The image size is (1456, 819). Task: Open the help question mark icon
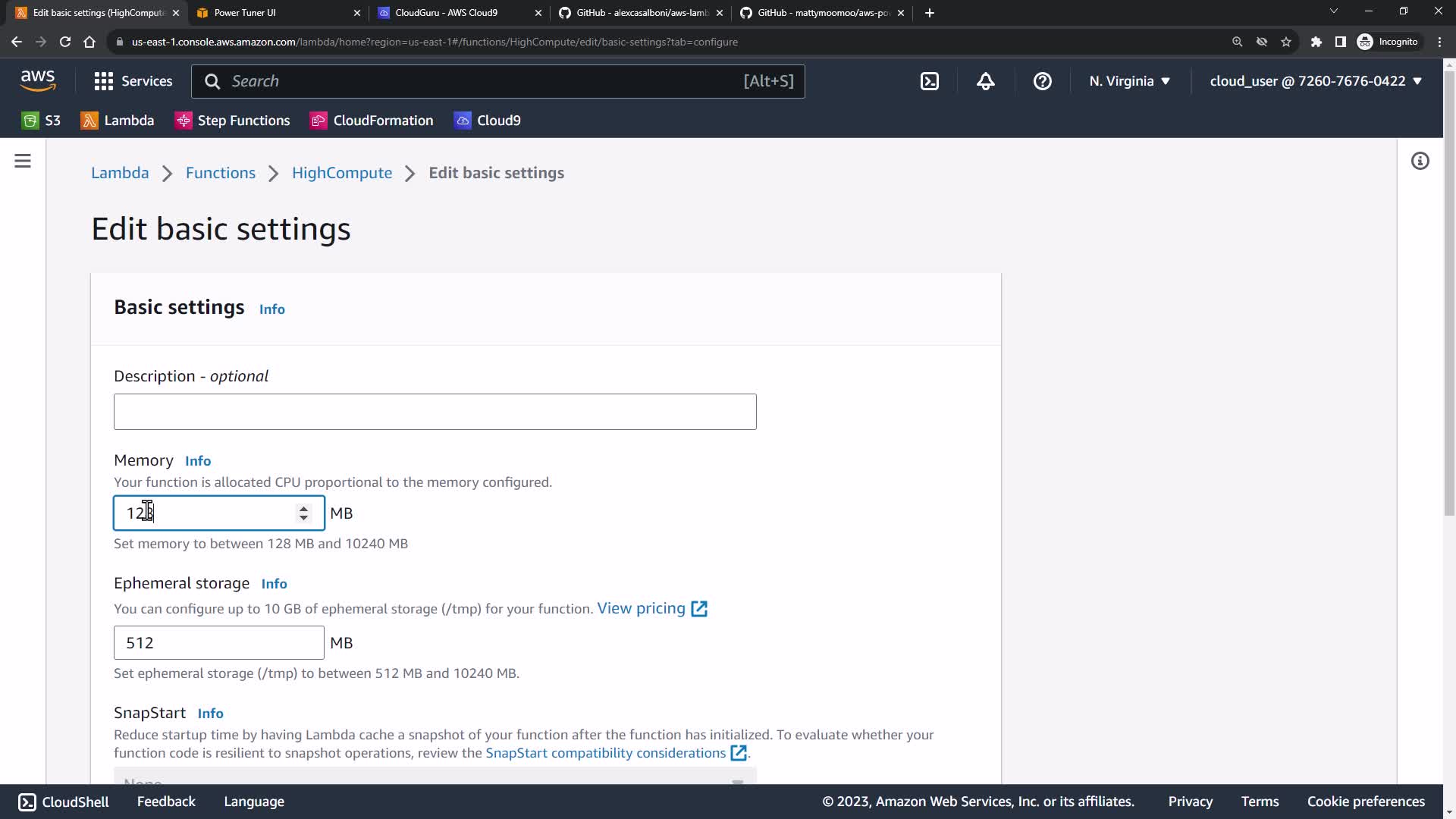coord(1043,81)
